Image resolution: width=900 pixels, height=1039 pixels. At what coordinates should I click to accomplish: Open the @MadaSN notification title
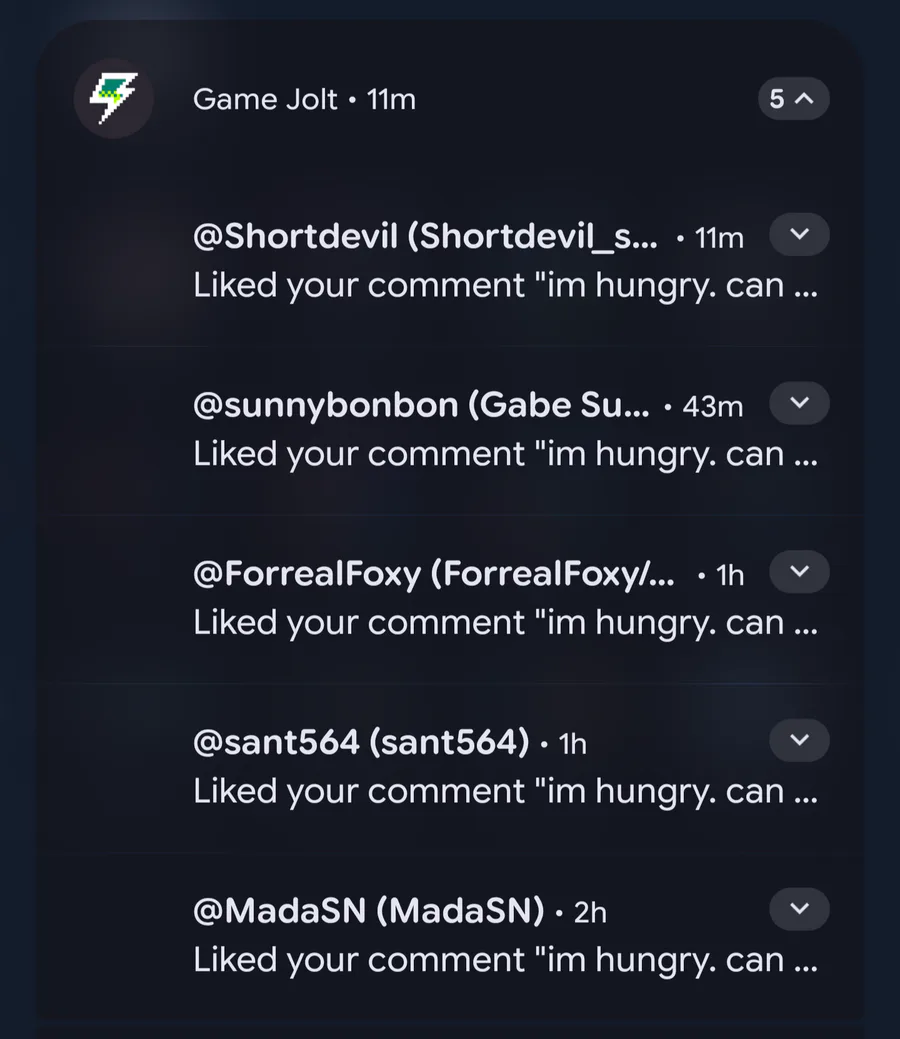pos(368,911)
